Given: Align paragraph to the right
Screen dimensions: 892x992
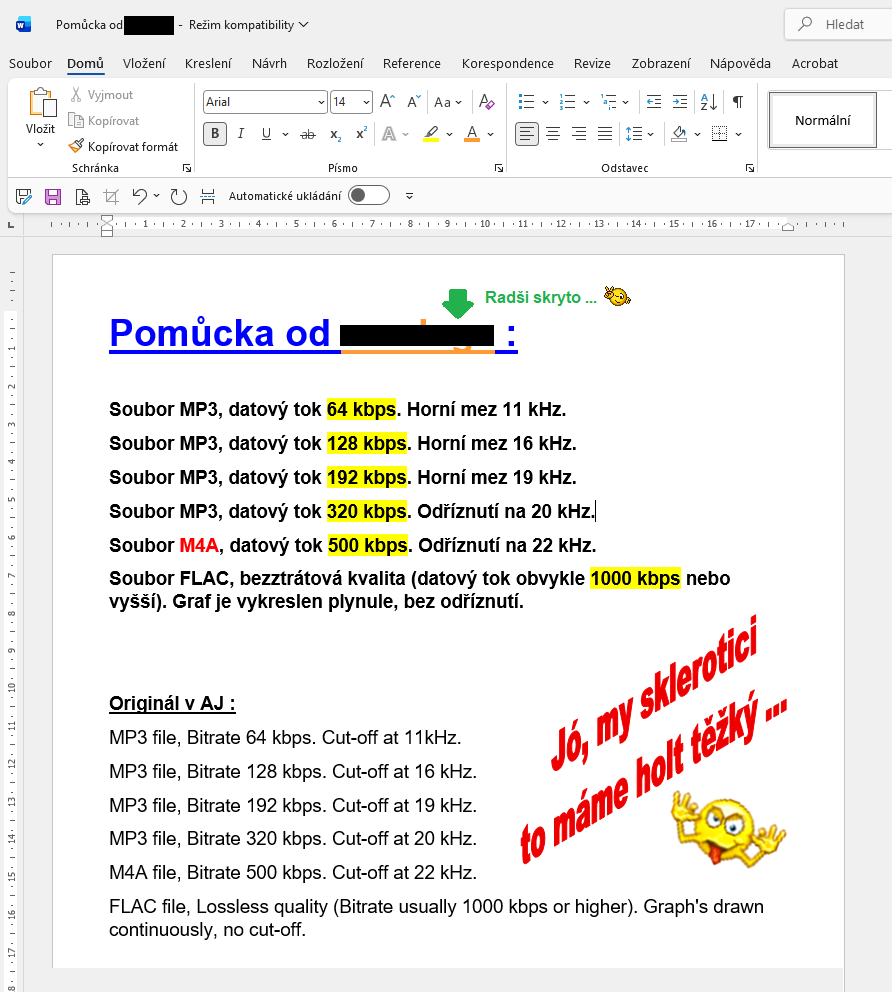Looking at the screenshot, I should tap(579, 134).
